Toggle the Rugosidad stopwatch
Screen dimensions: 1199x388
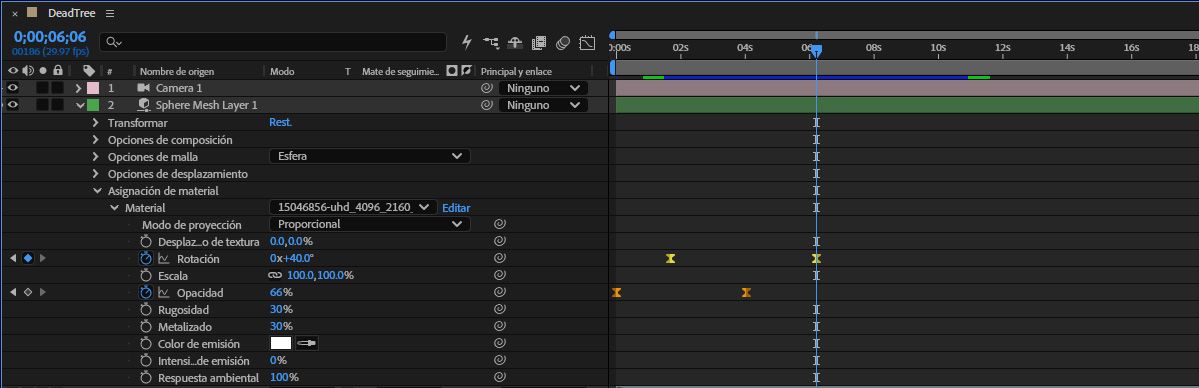coord(146,309)
